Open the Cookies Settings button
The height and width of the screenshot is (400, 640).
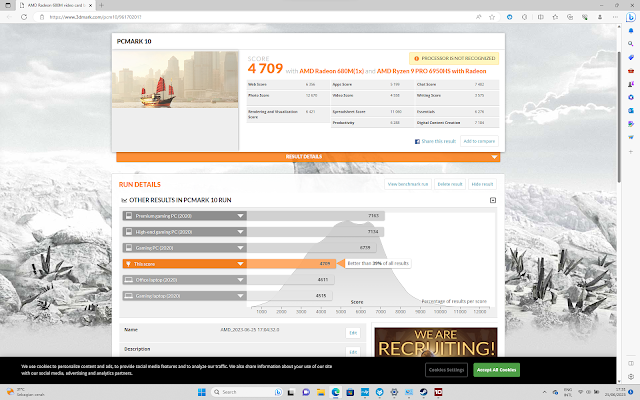pos(446,370)
